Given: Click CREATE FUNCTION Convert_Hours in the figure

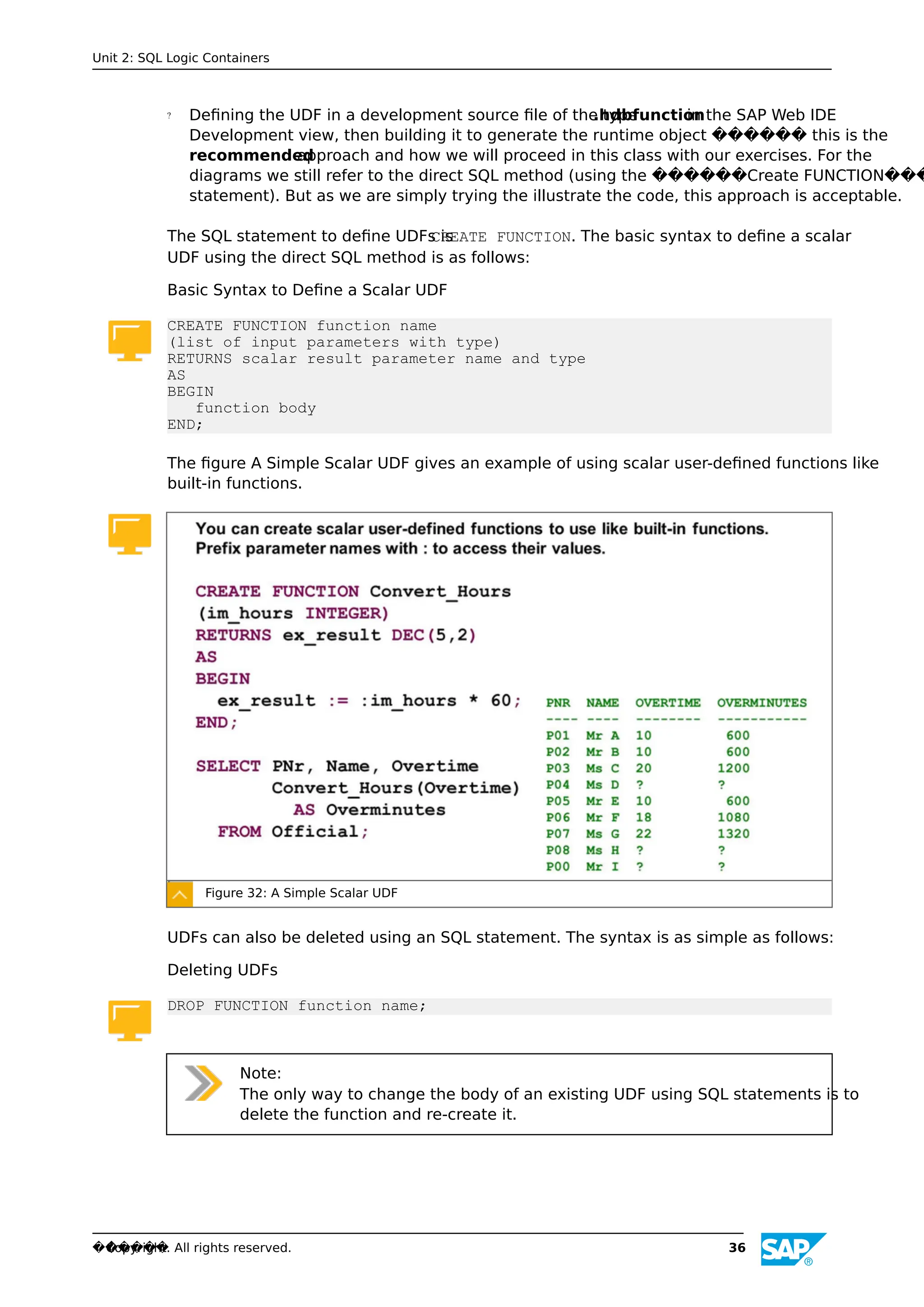Looking at the screenshot, I should click(353, 591).
